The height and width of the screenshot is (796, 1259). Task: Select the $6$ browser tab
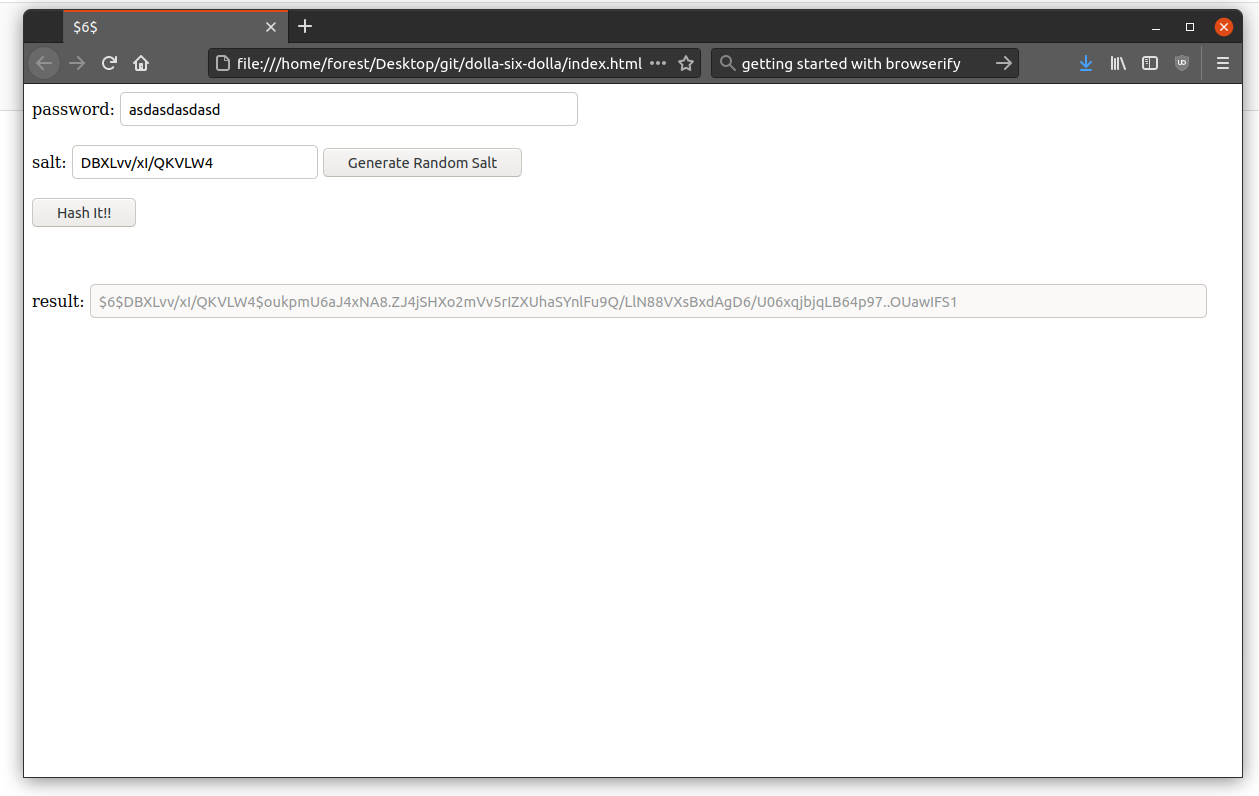(175, 27)
